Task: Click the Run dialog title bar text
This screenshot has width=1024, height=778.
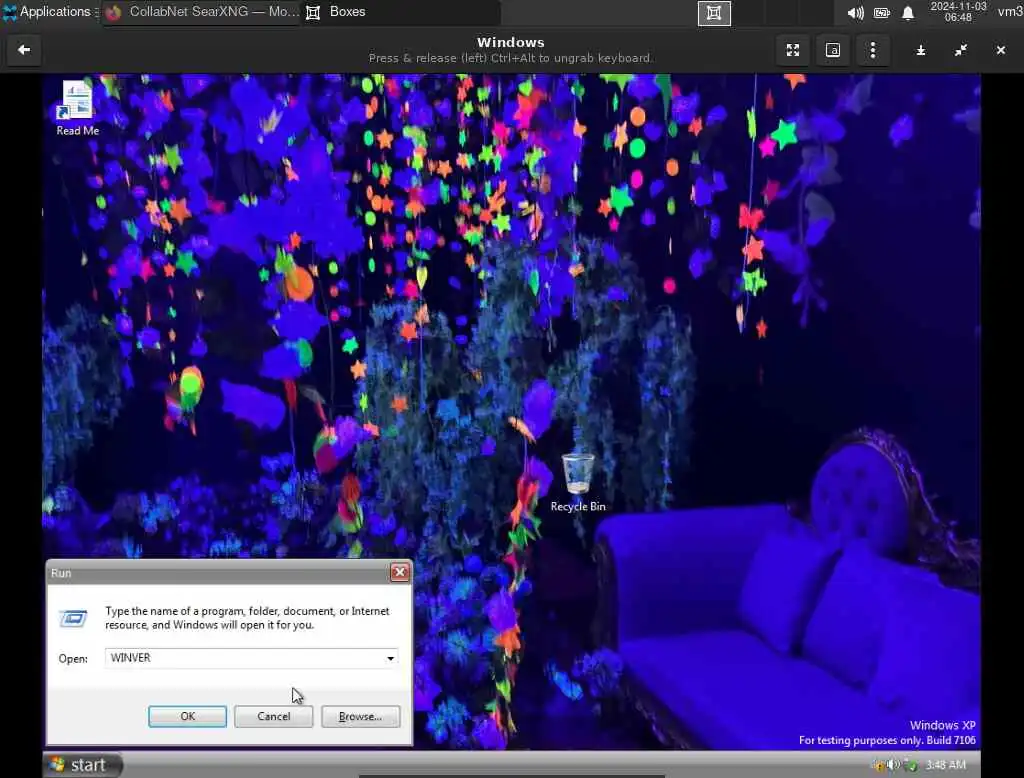Action: 61,573
